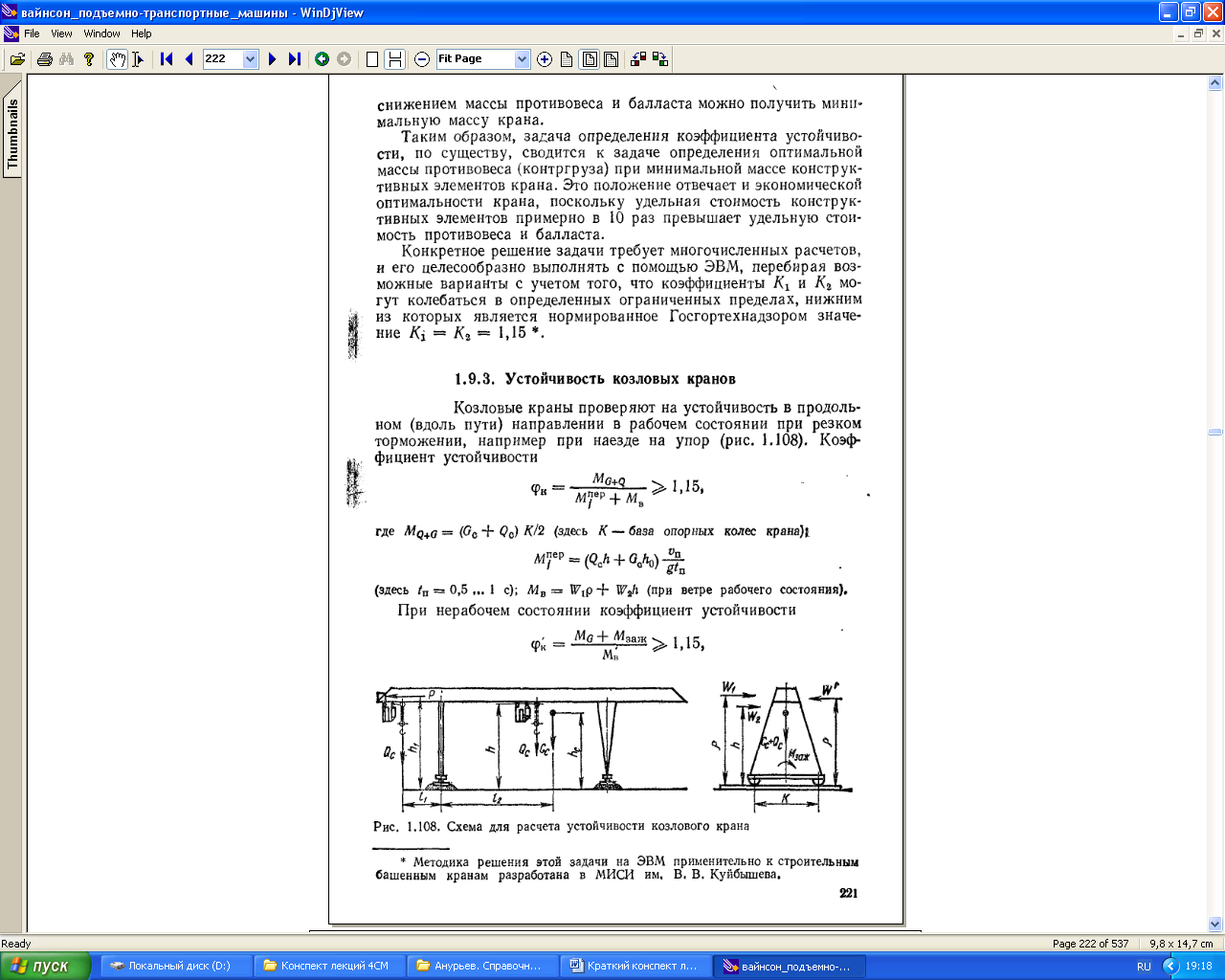Image resolution: width=1225 pixels, height=980 pixels.
Task: Switch to Анурьев. Справочн... taskbar window
Action: pos(482,967)
